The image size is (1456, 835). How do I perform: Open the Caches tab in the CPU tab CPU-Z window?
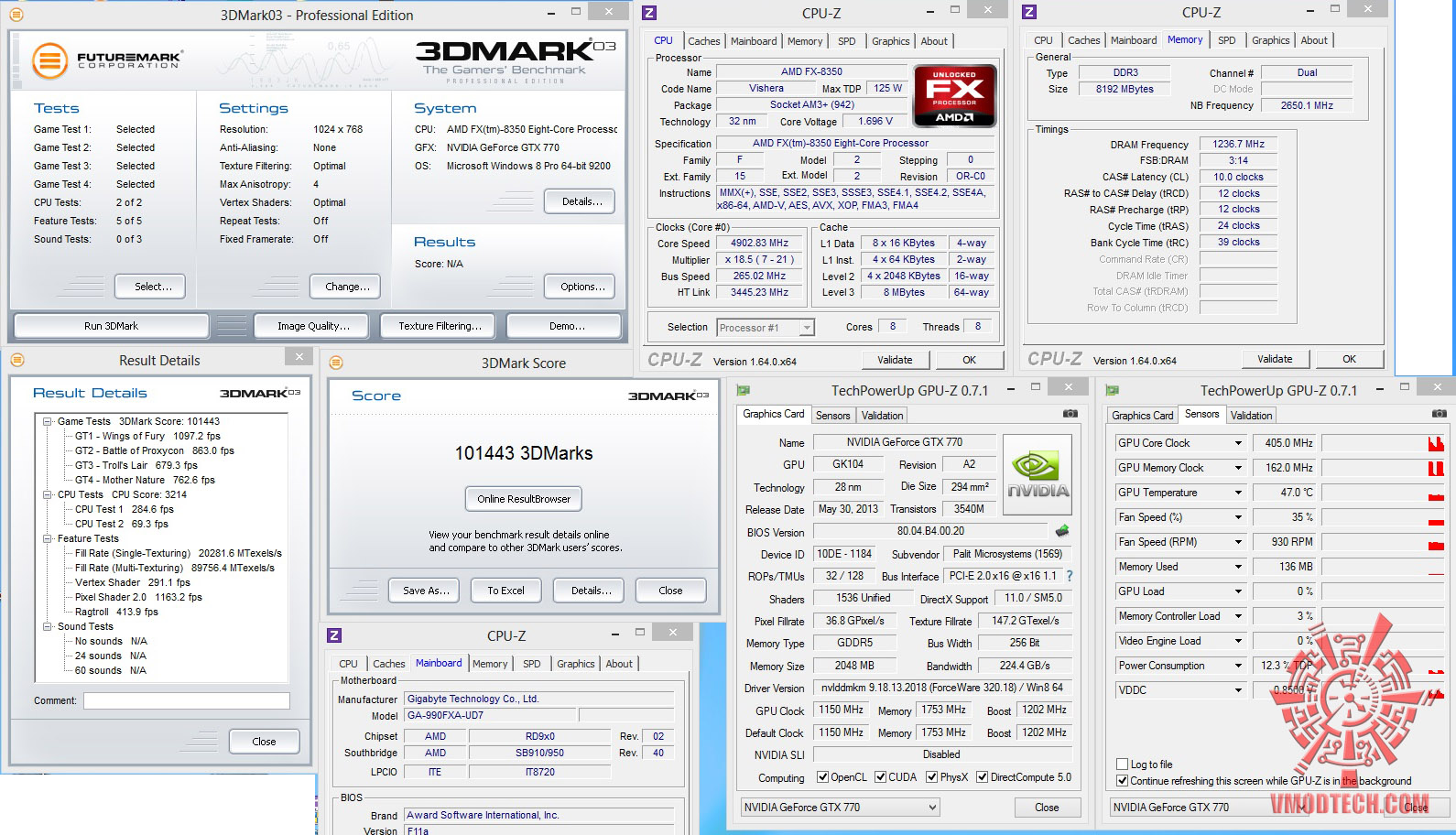pos(703,41)
